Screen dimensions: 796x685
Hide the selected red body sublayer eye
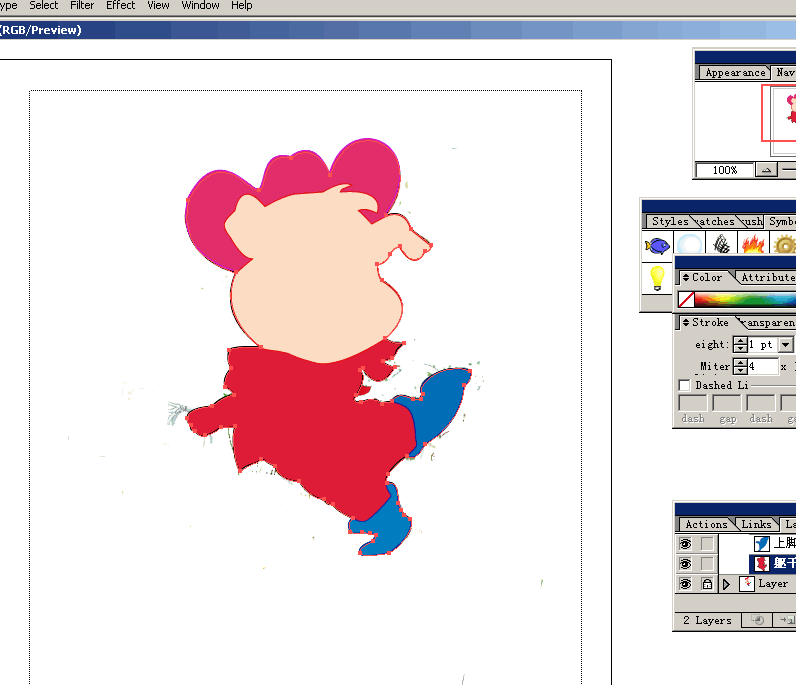point(685,564)
